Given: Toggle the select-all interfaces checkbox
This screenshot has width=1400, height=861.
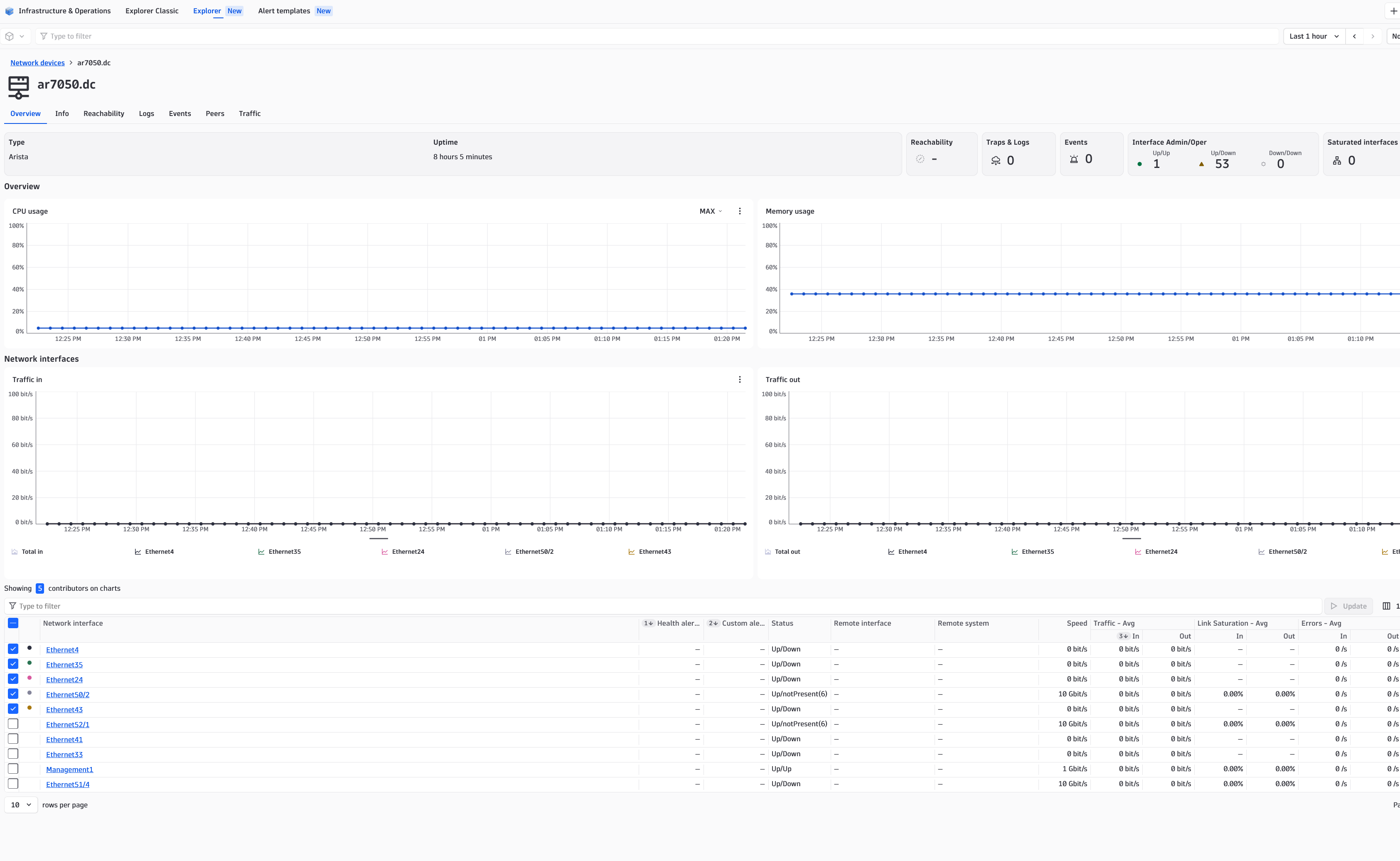Looking at the screenshot, I should [13, 623].
